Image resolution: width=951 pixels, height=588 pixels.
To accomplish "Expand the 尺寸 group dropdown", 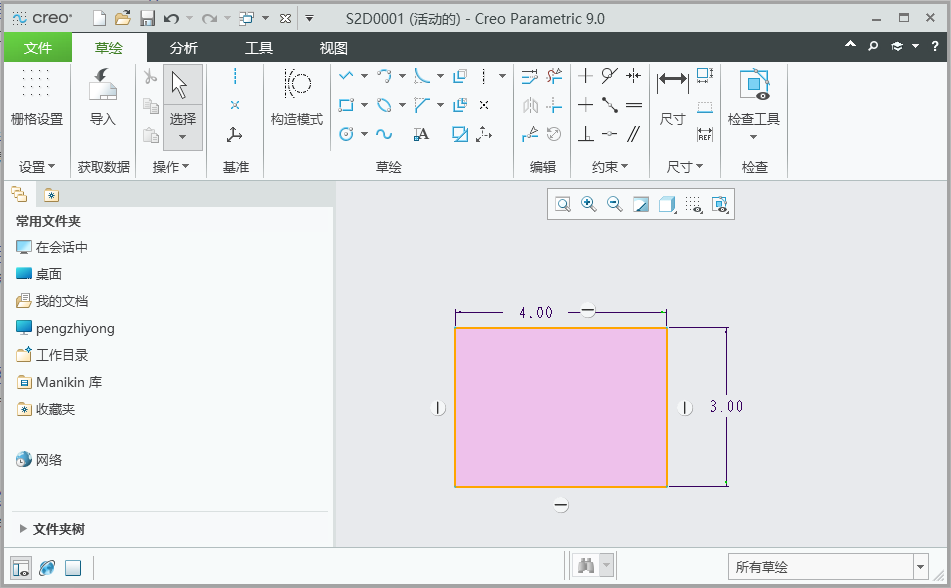I will pos(685,166).
